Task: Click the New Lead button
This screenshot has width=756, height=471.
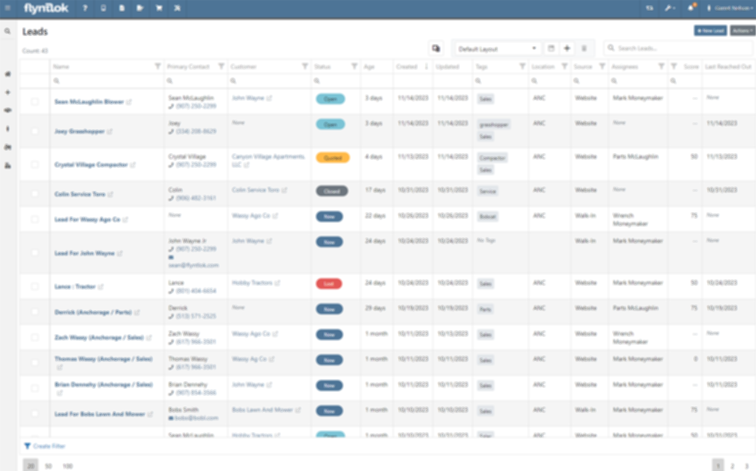Action: 710,31
